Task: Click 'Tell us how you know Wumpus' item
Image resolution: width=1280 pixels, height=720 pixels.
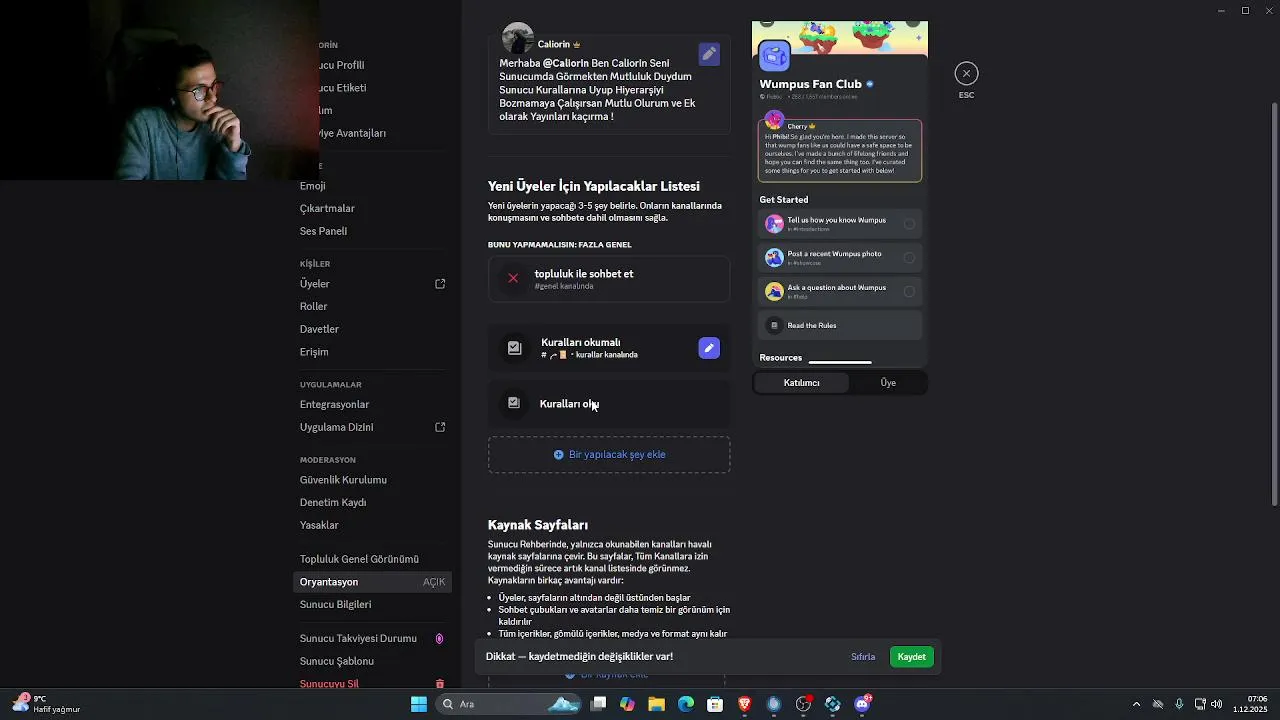Action: coord(840,224)
